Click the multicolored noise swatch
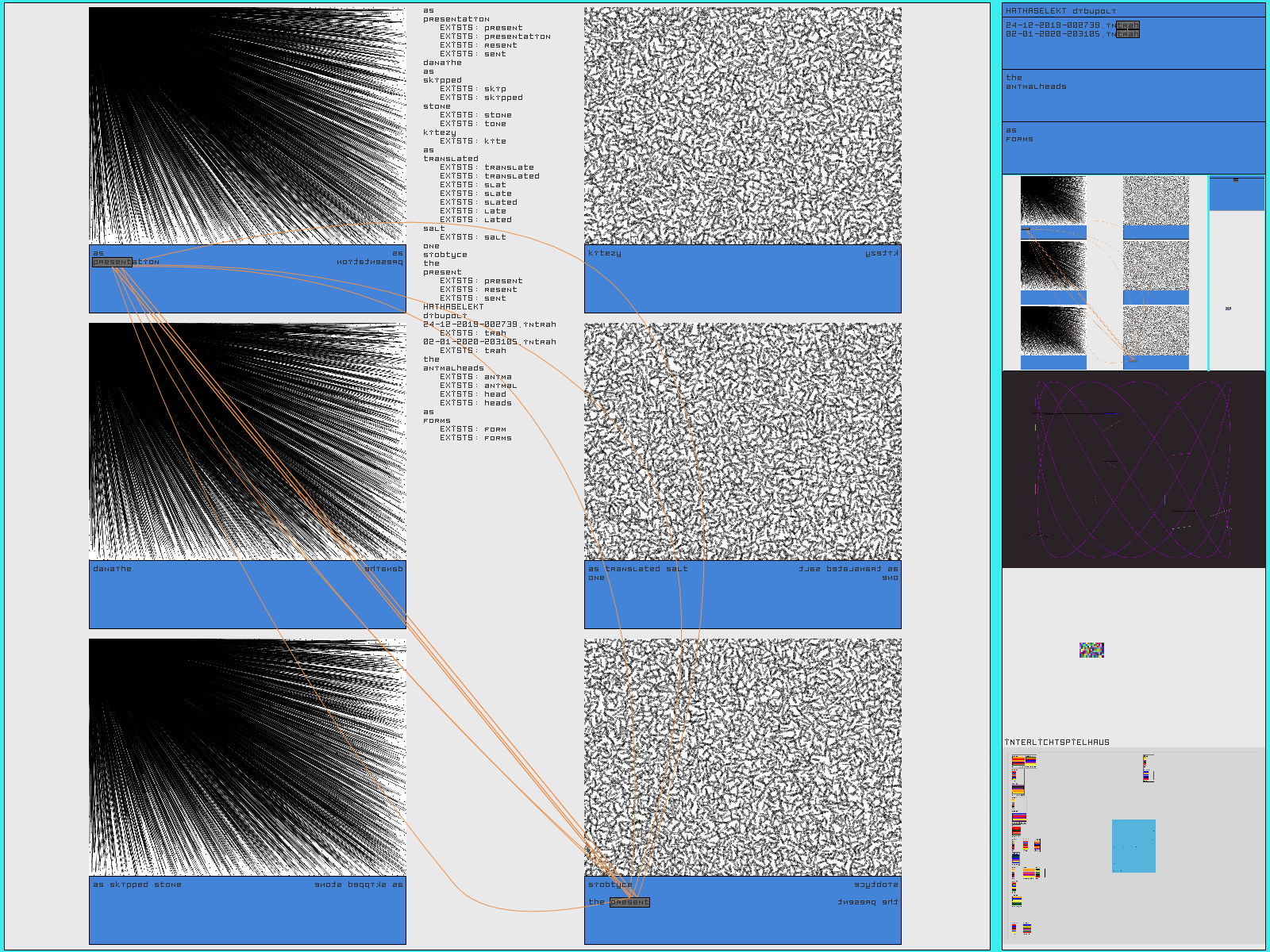 click(x=1091, y=651)
